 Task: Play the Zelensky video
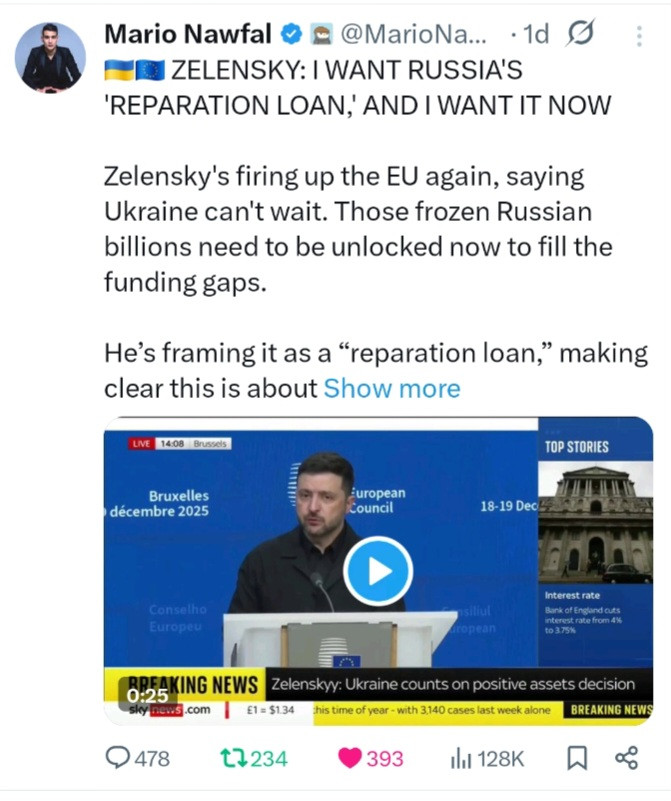click(378, 571)
